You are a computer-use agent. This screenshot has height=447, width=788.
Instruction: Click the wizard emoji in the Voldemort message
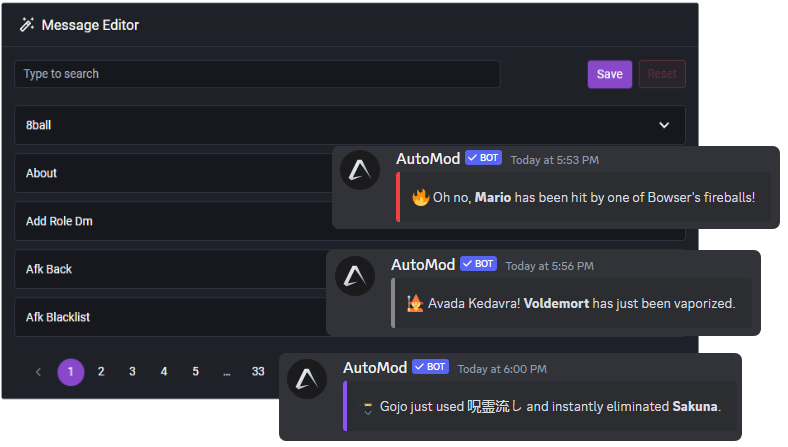[415, 303]
